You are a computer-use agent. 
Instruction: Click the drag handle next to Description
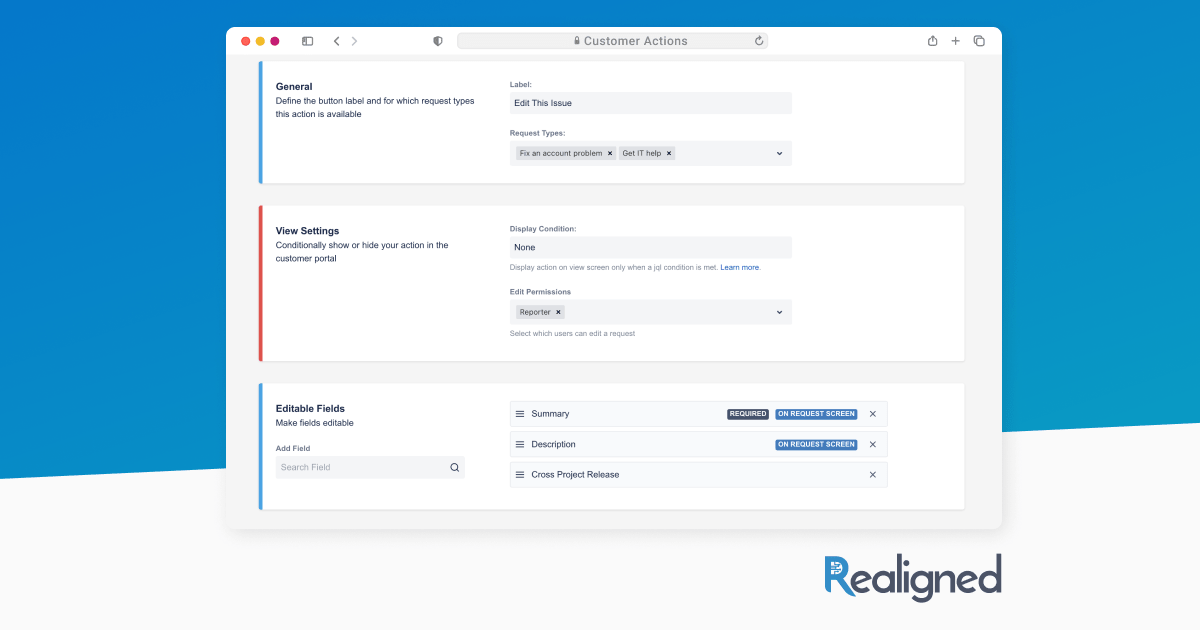click(x=519, y=444)
